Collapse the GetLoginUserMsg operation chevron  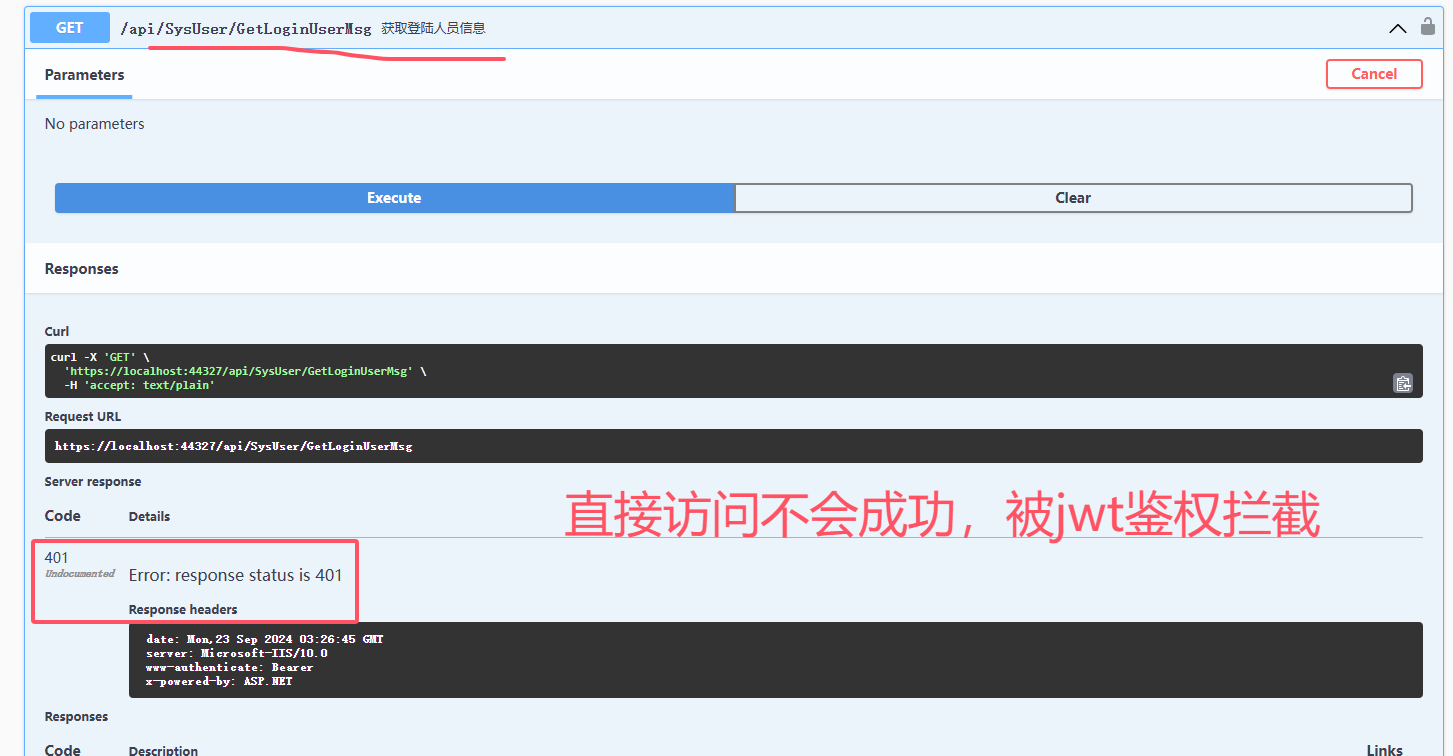(x=1398, y=29)
